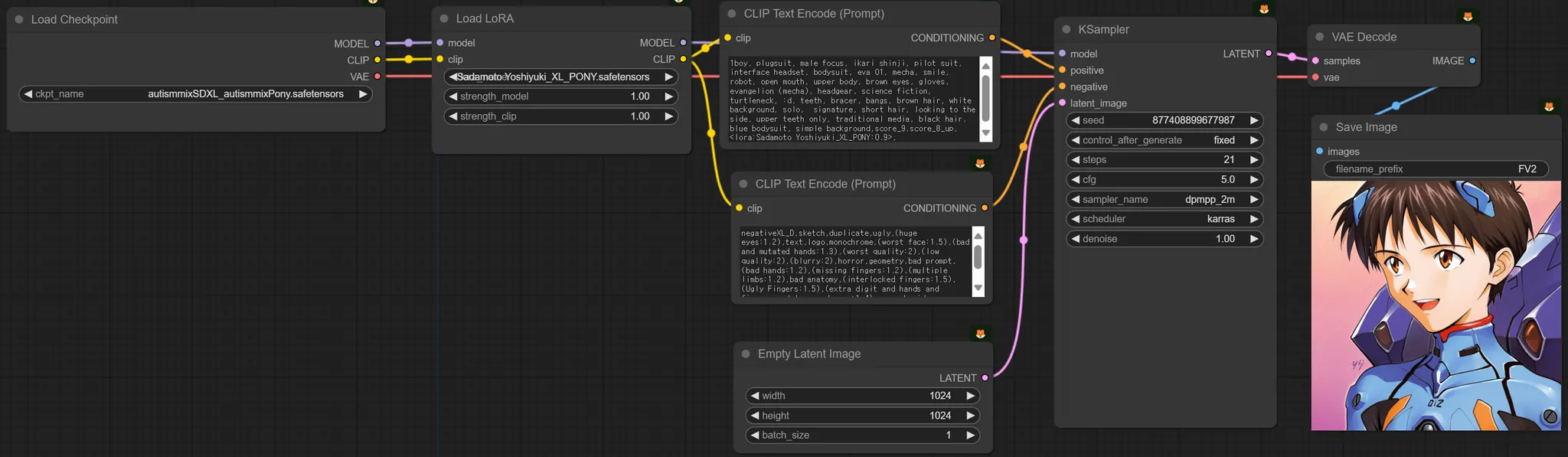Click into the negativeXL_D negative prompt text area
1568x457 pixels.
click(854, 261)
